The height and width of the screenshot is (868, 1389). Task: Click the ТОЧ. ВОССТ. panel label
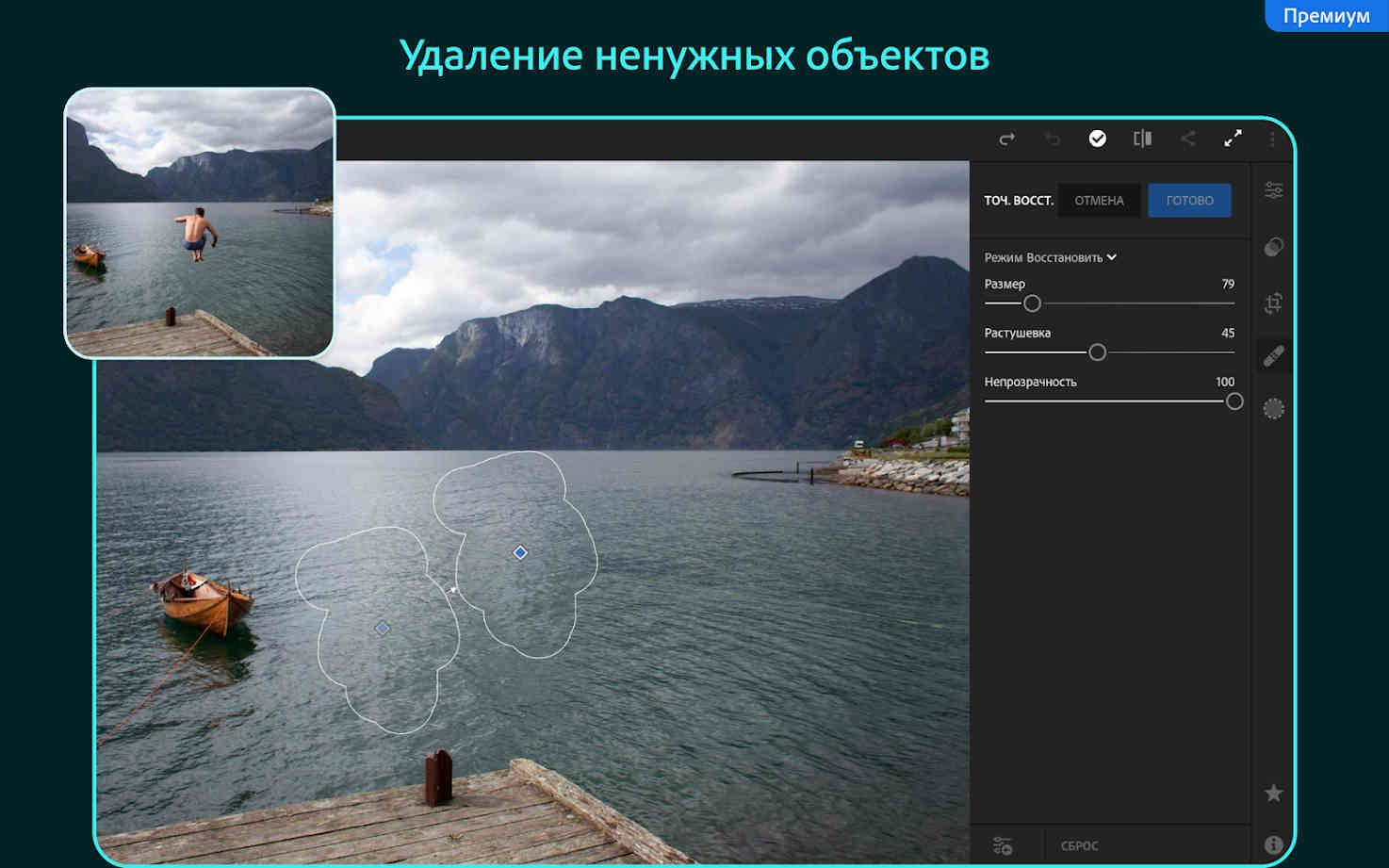(x=1019, y=201)
